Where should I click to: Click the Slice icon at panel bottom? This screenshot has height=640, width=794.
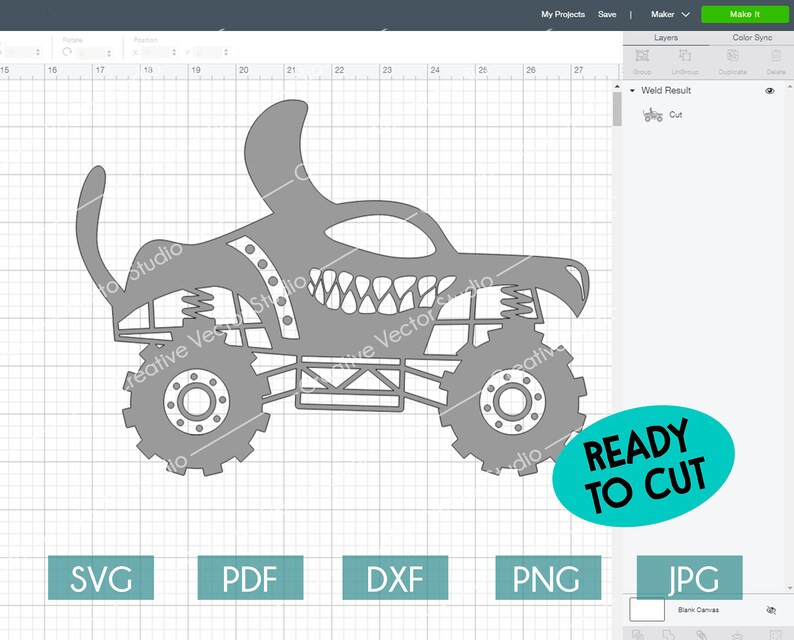(638, 634)
